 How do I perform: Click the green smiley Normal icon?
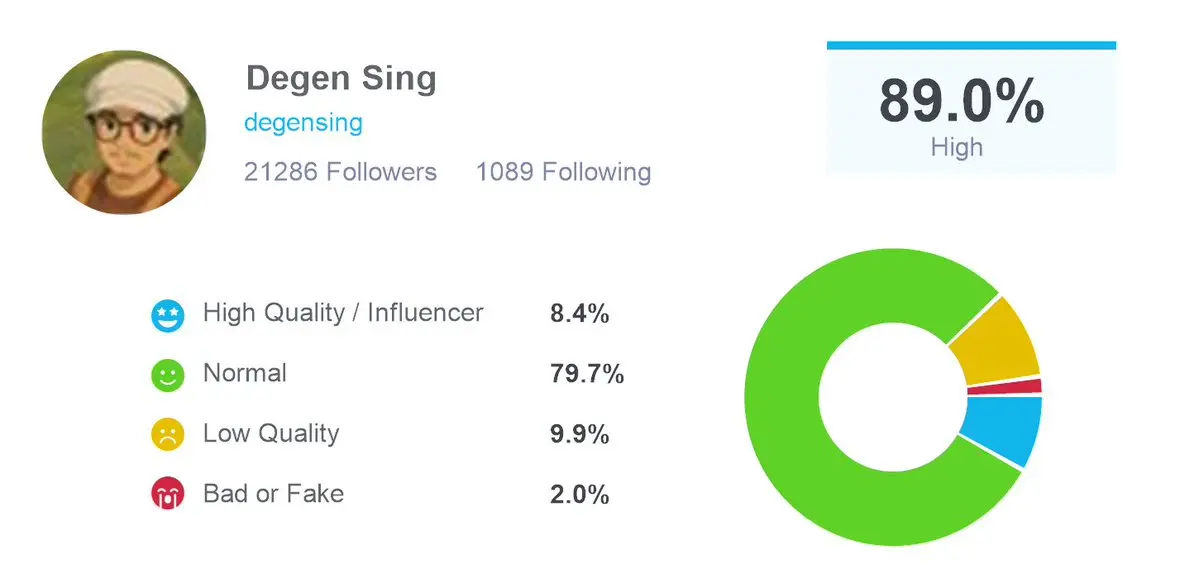[x=166, y=376]
